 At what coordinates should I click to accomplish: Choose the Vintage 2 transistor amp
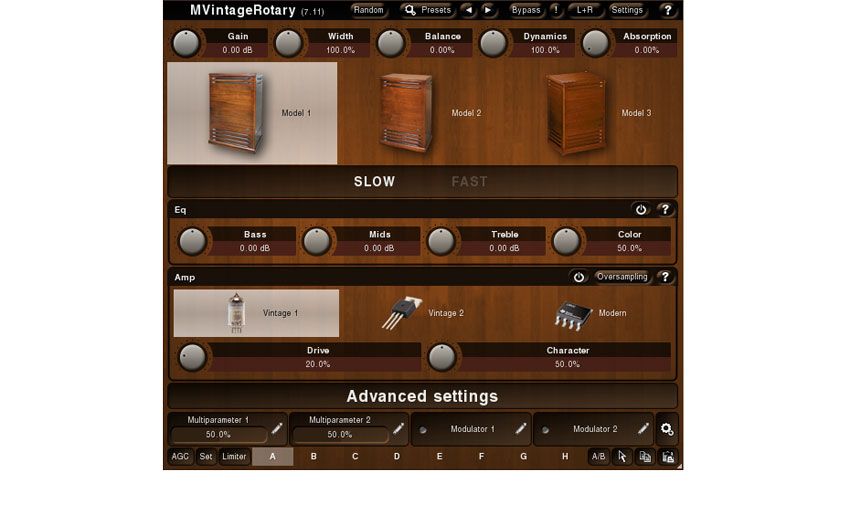click(422, 313)
